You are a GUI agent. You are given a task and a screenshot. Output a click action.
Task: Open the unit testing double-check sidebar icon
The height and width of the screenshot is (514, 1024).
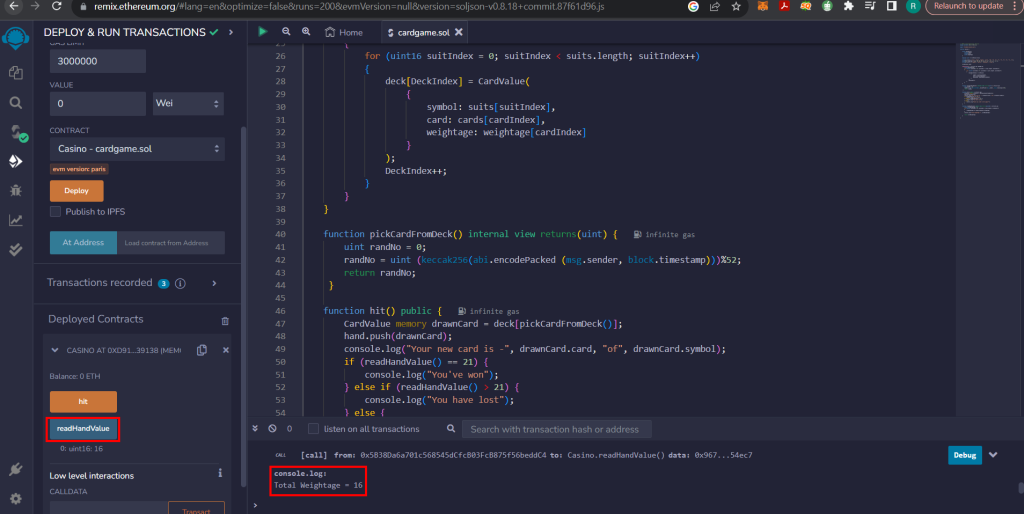pyautogui.click(x=16, y=249)
